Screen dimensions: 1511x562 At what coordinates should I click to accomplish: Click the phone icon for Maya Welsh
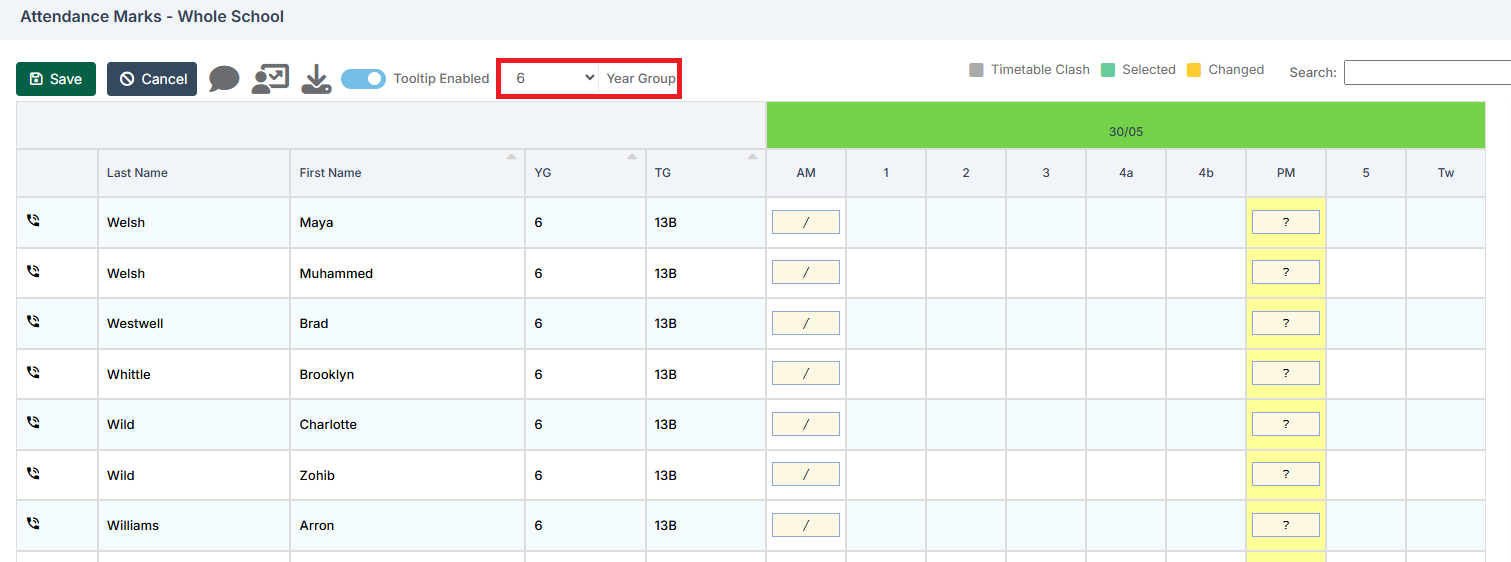coord(33,222)
